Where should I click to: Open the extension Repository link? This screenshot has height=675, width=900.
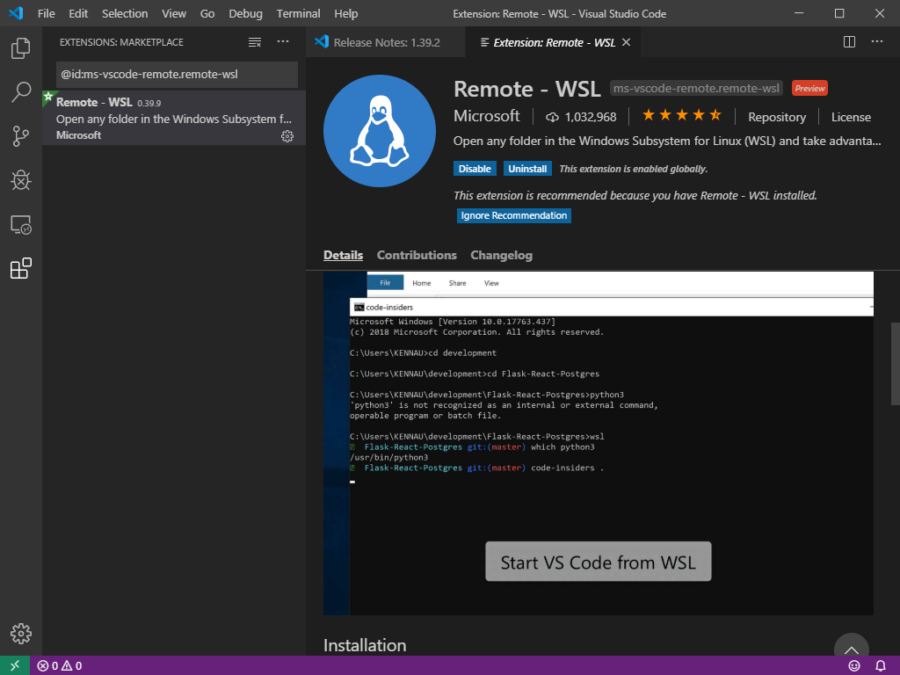coord(777,116)
